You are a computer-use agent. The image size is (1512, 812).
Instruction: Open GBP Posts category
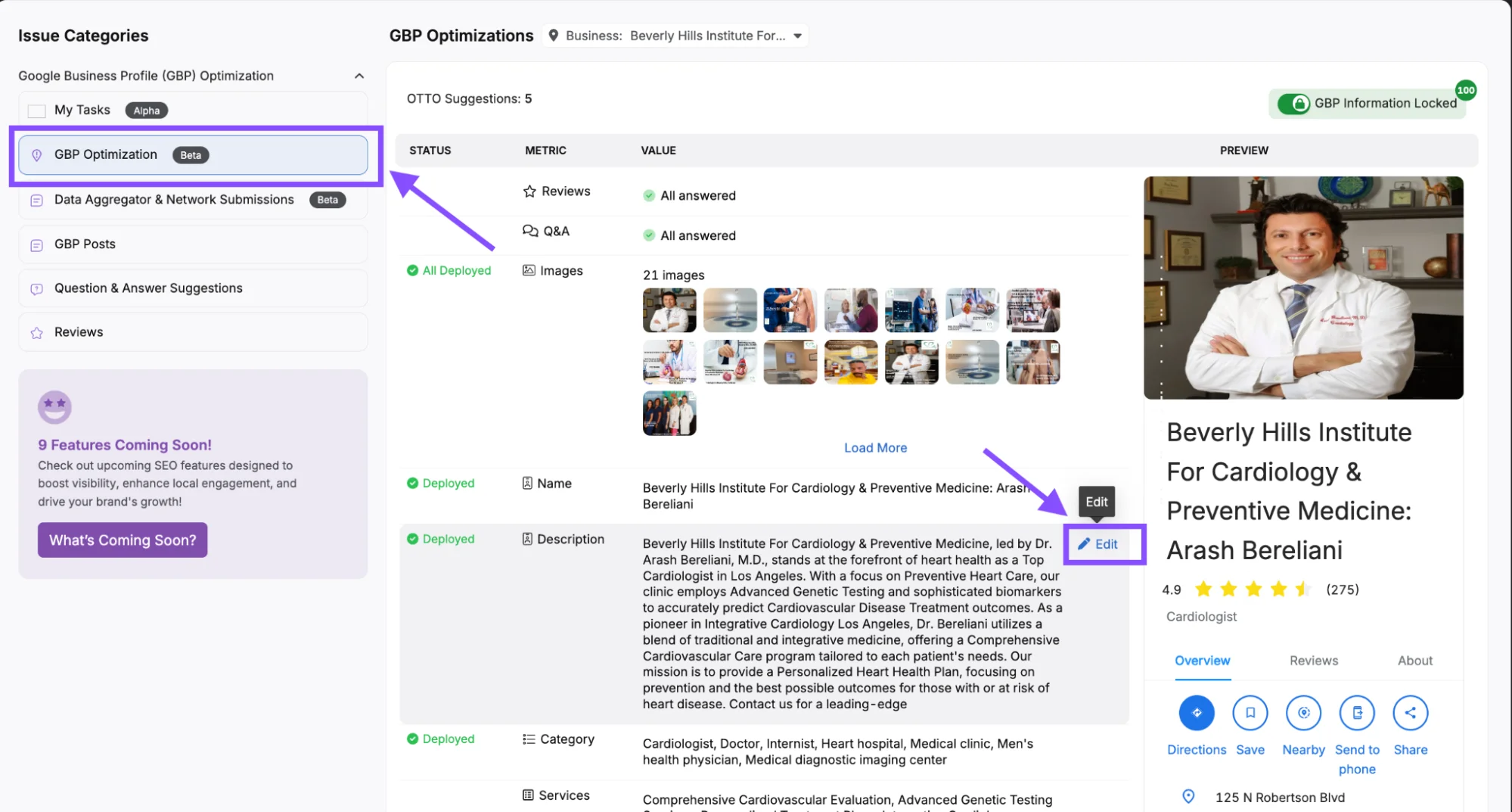(x=193, y=244)
